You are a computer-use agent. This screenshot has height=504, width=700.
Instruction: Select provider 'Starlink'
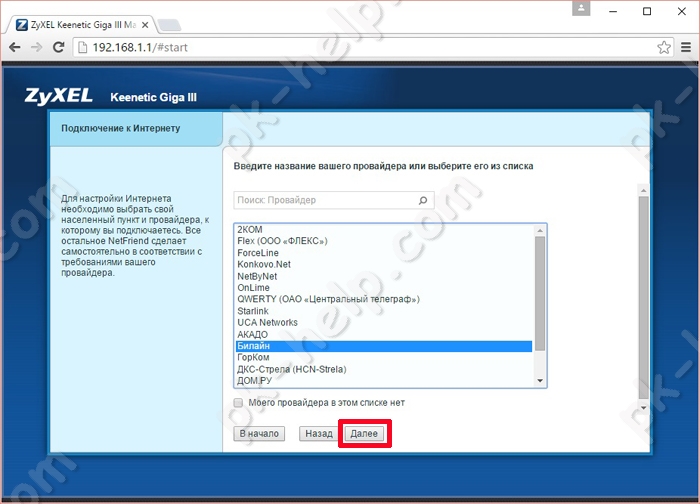pos(384,311)
